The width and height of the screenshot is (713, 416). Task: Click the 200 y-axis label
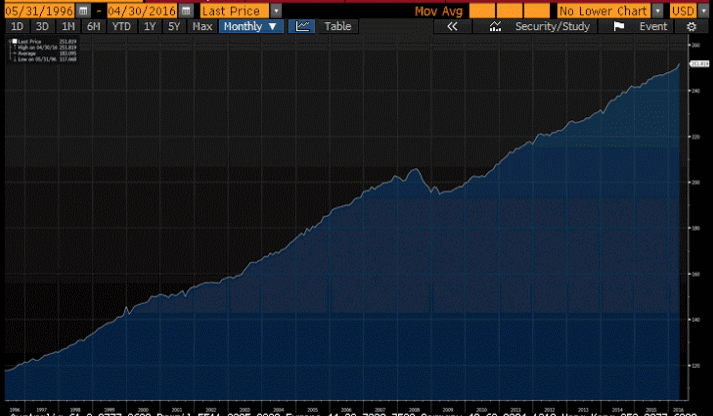pyautogui.click(x=695, y=182)
